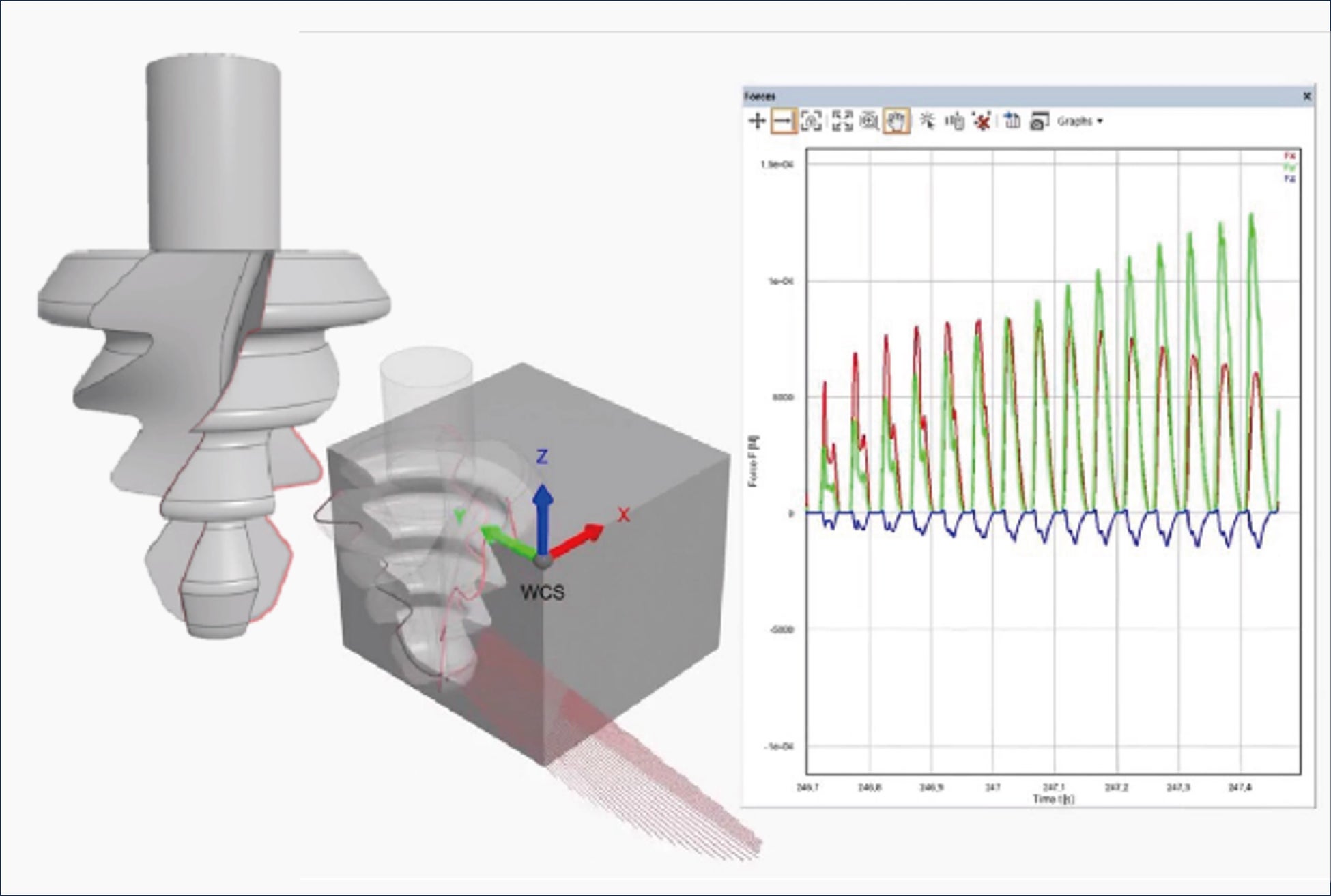
Task: Click the export chart data icon
Action: [x=1012, y=121]
